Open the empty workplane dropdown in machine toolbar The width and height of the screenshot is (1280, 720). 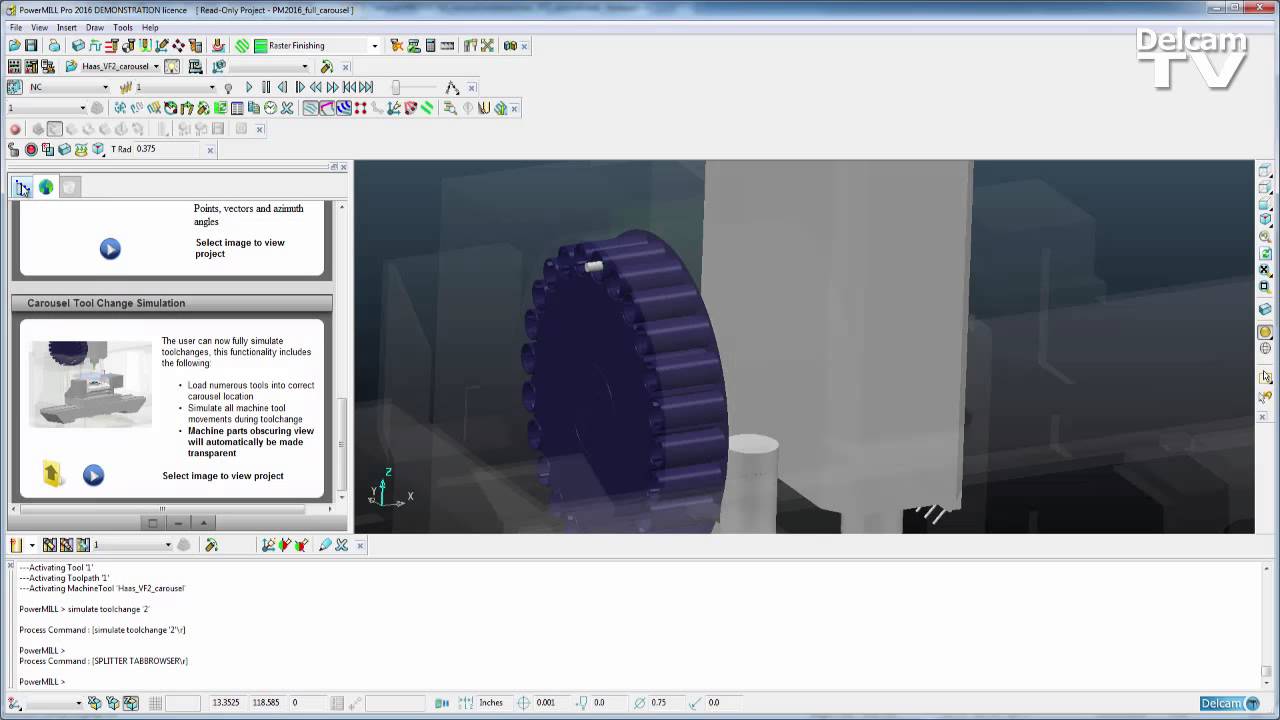click(305, 67)
